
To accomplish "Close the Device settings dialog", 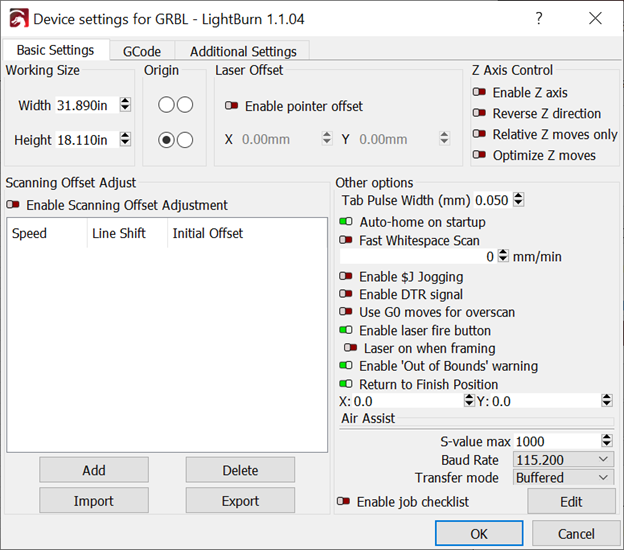I will coord(595,18).
